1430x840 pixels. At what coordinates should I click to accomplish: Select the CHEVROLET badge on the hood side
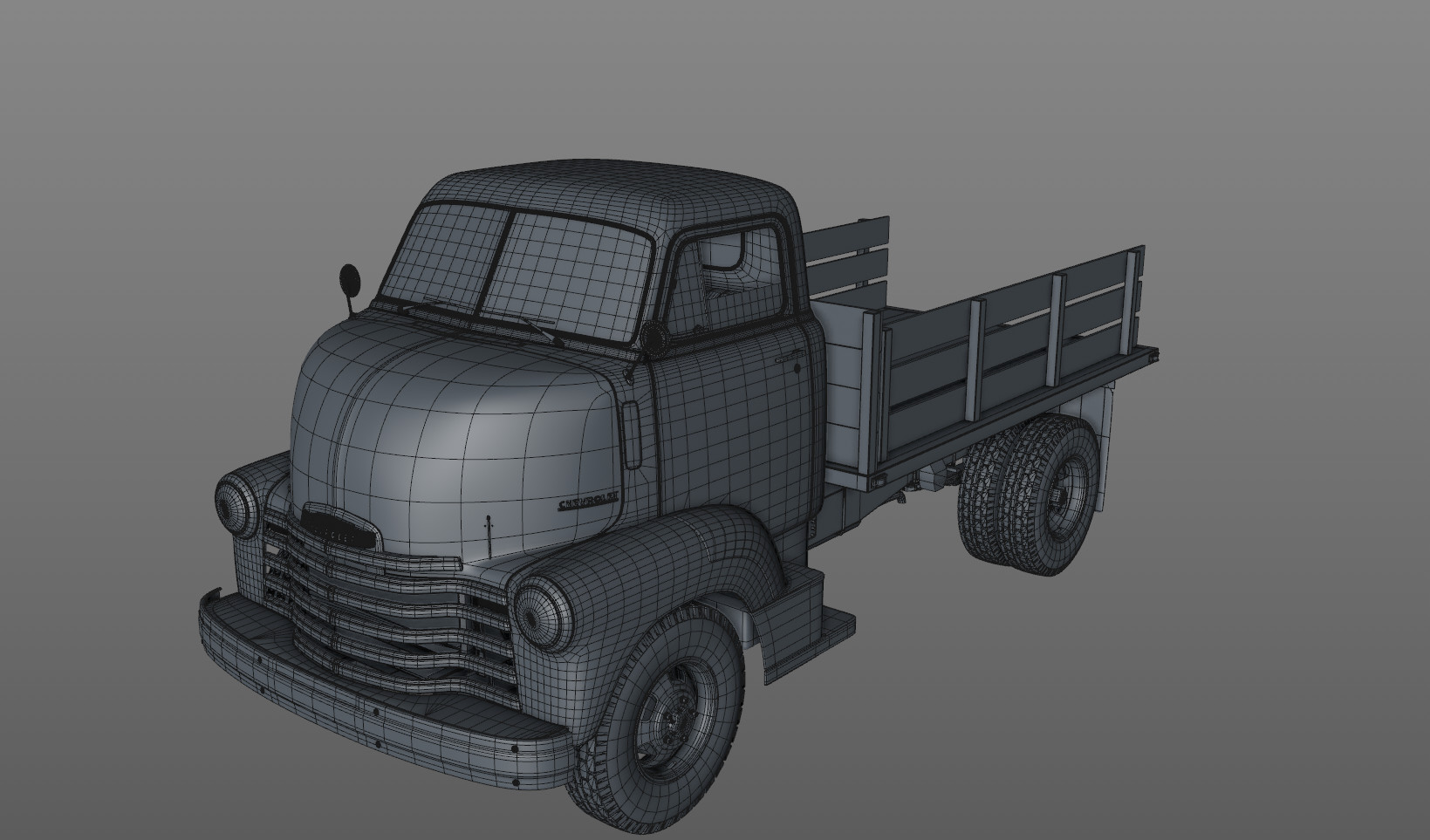click(x=587, y=501)
